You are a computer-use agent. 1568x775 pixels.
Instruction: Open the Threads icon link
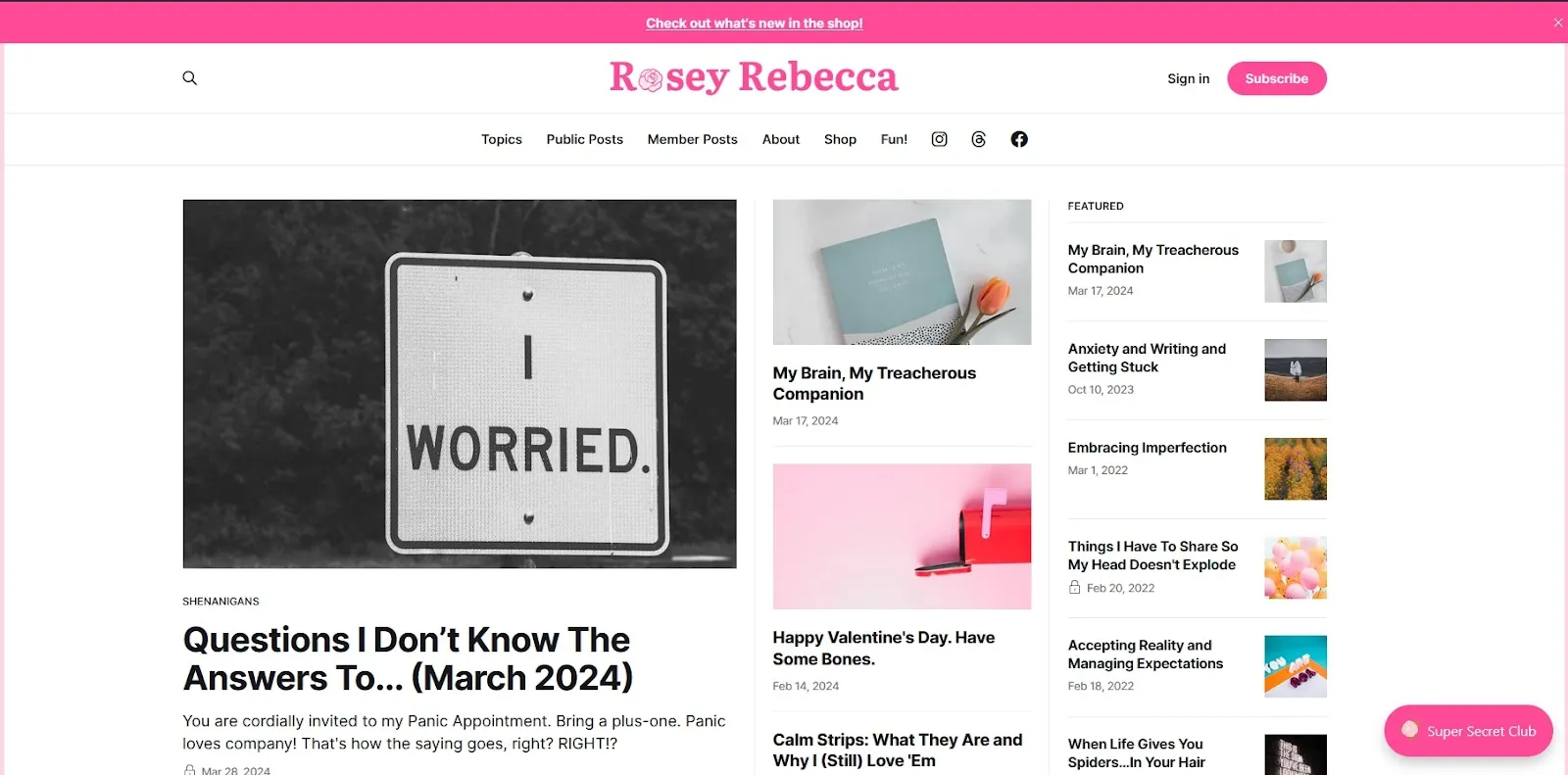click(978, 139)
